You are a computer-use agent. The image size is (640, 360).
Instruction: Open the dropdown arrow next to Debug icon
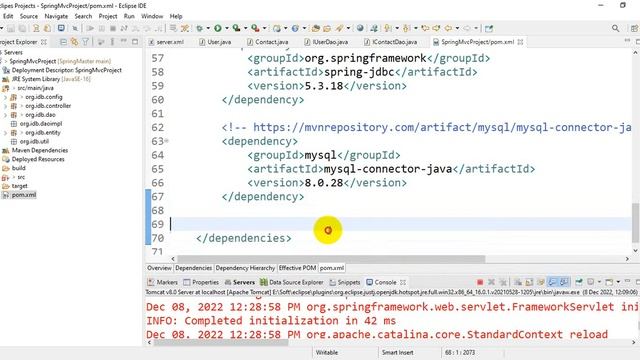pos(208,28)
